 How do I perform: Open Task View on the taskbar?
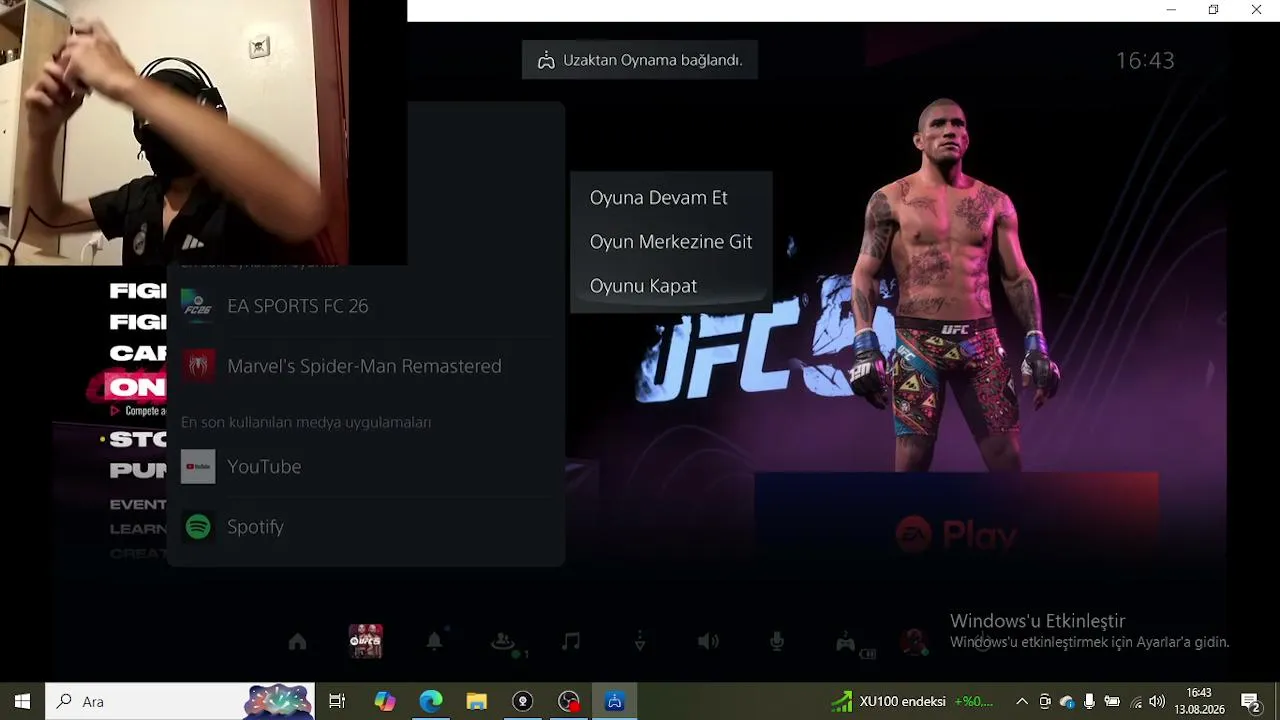[x=337, y=701]
